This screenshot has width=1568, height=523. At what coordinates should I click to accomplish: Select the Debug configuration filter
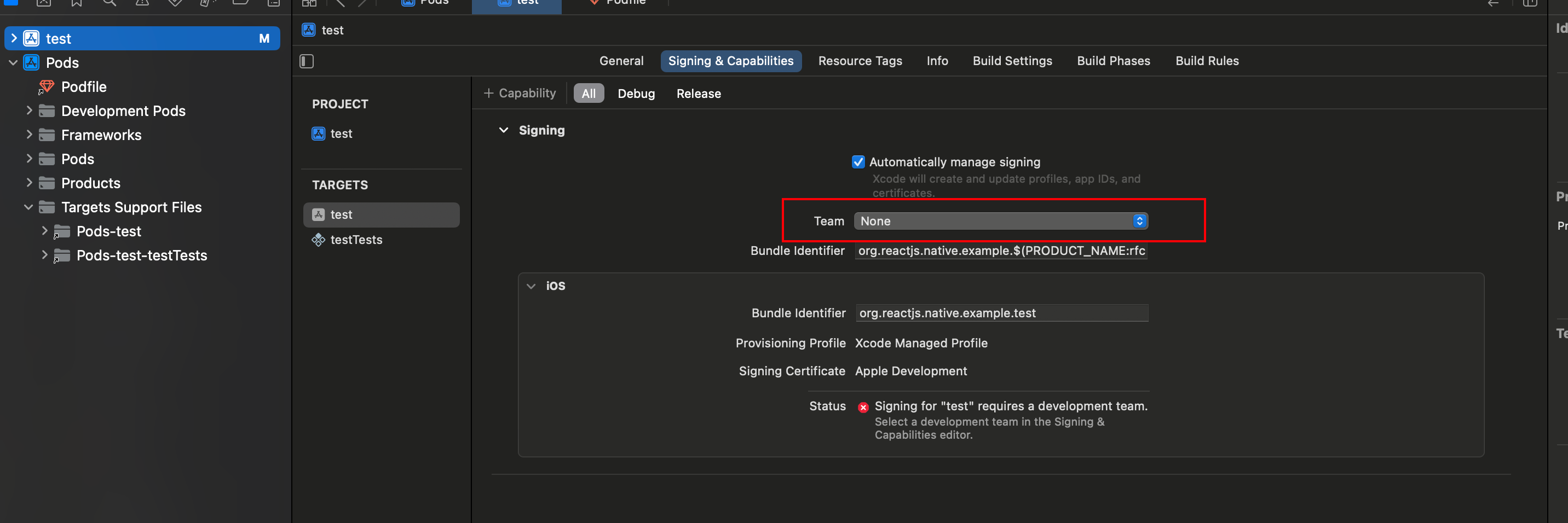click(636, 94)
